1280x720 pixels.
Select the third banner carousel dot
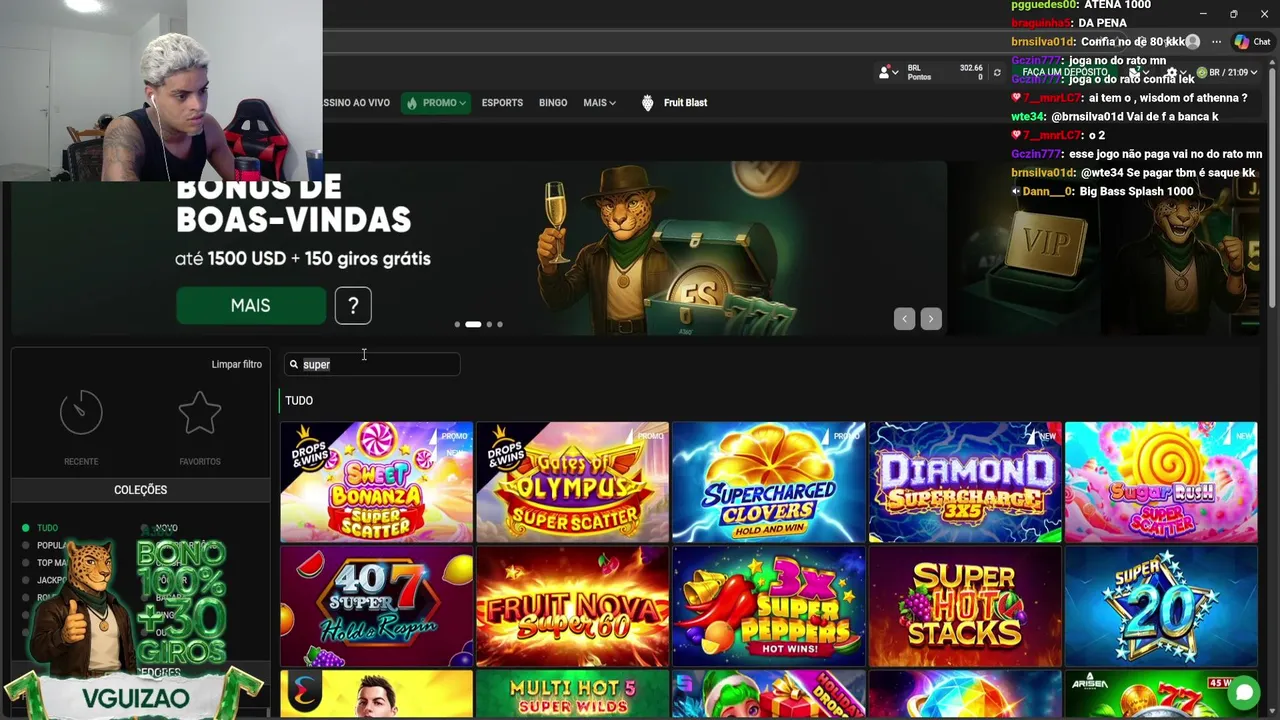tap(489, 324)
